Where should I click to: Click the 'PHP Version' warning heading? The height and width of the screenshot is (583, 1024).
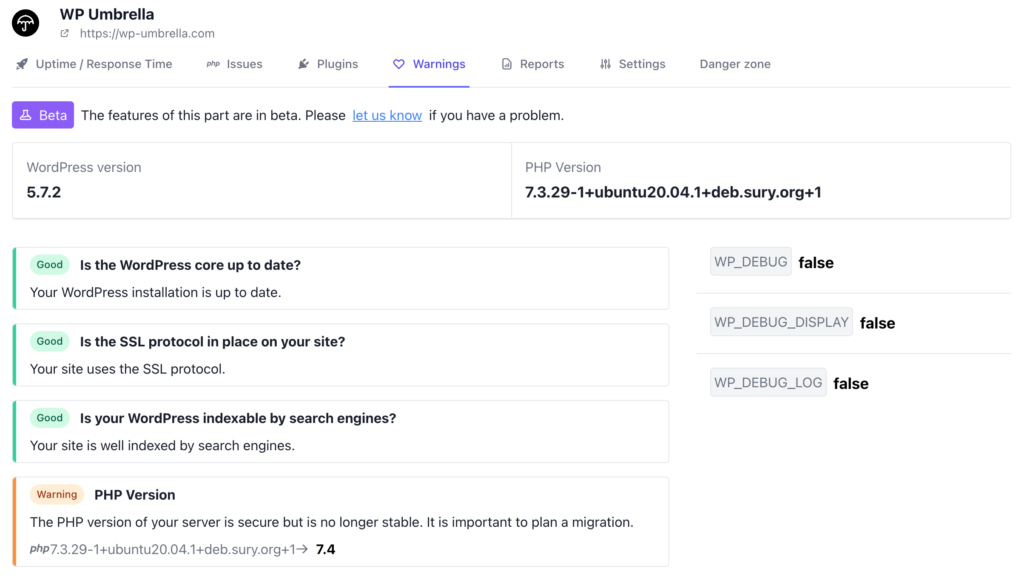pos(135,495)
